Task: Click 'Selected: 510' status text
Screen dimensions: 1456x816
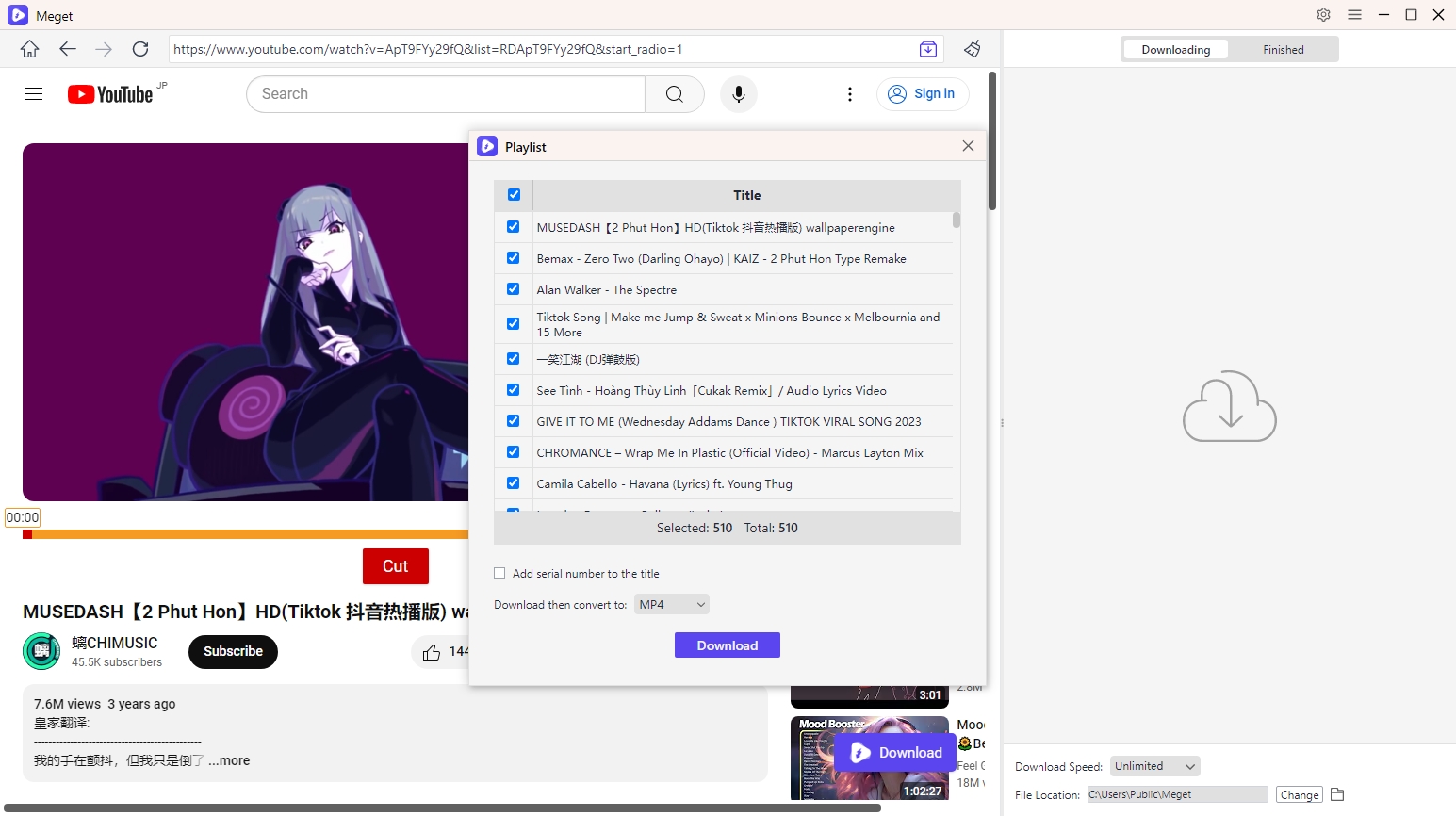Action: coord(695,528)
